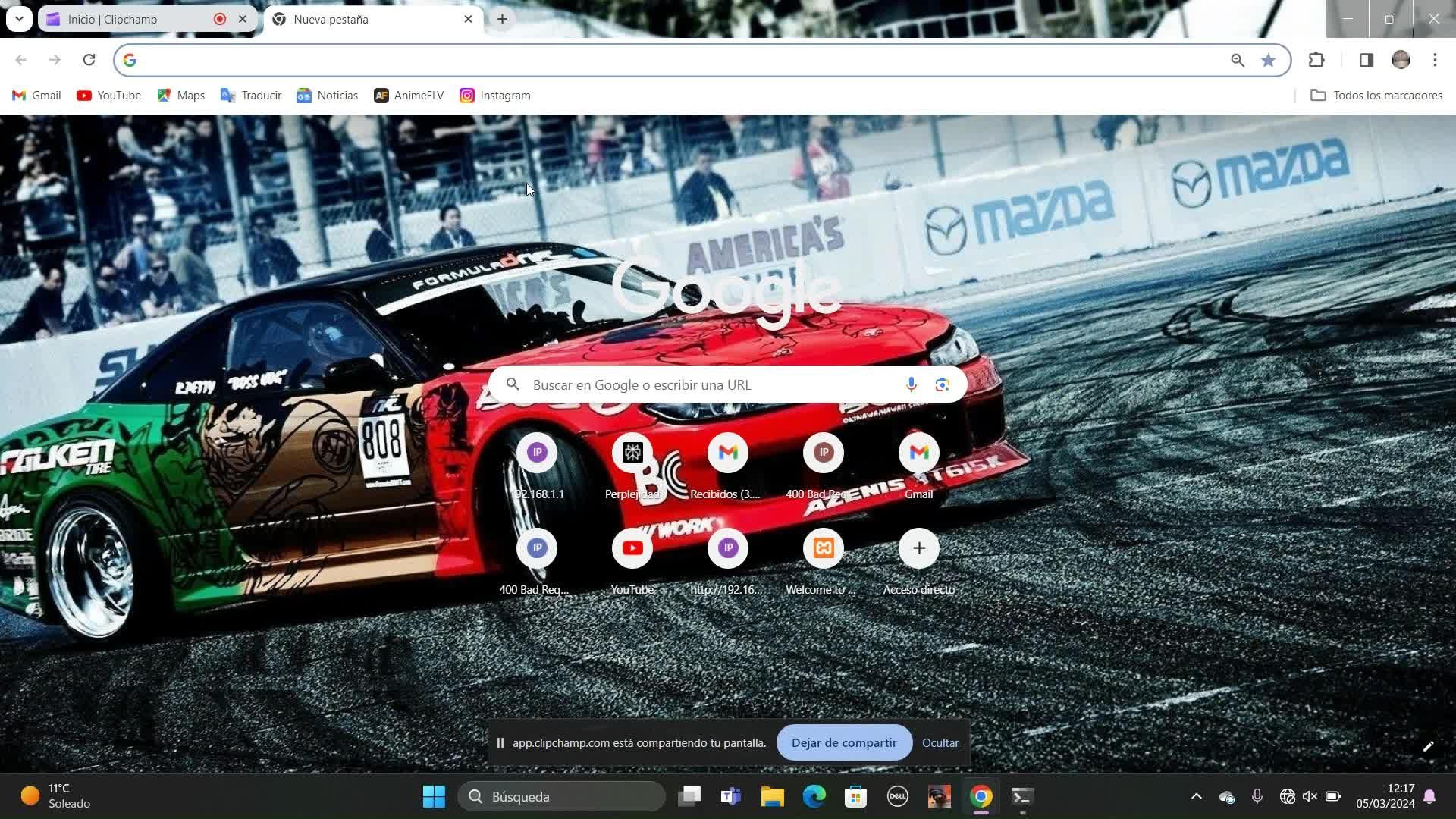Open the zoom magnifier in address bar
Image resolution: width=1456 pixels, height=819 pixels.
(1237, 60)
